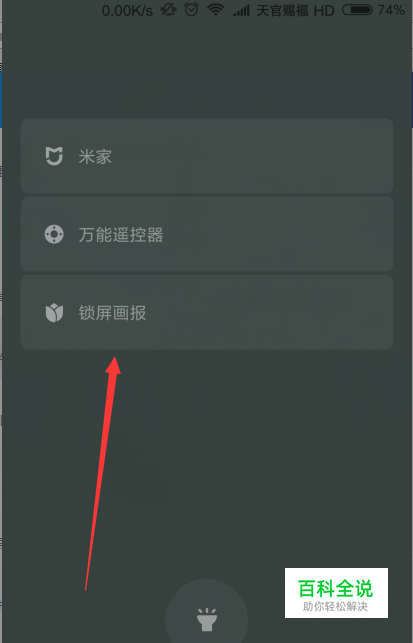Viewport: 413px width, 643px height.
Task: Tap the Mi Home shield icon
Action: (54, 156)
